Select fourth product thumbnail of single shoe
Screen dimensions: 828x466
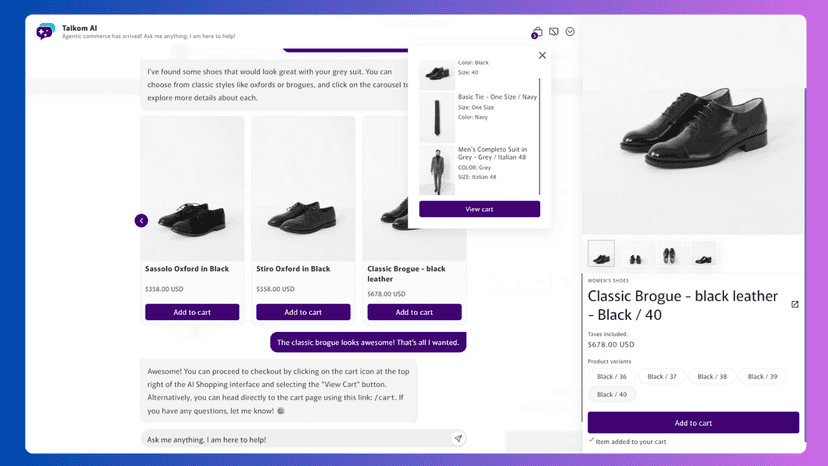coord(703,254)
